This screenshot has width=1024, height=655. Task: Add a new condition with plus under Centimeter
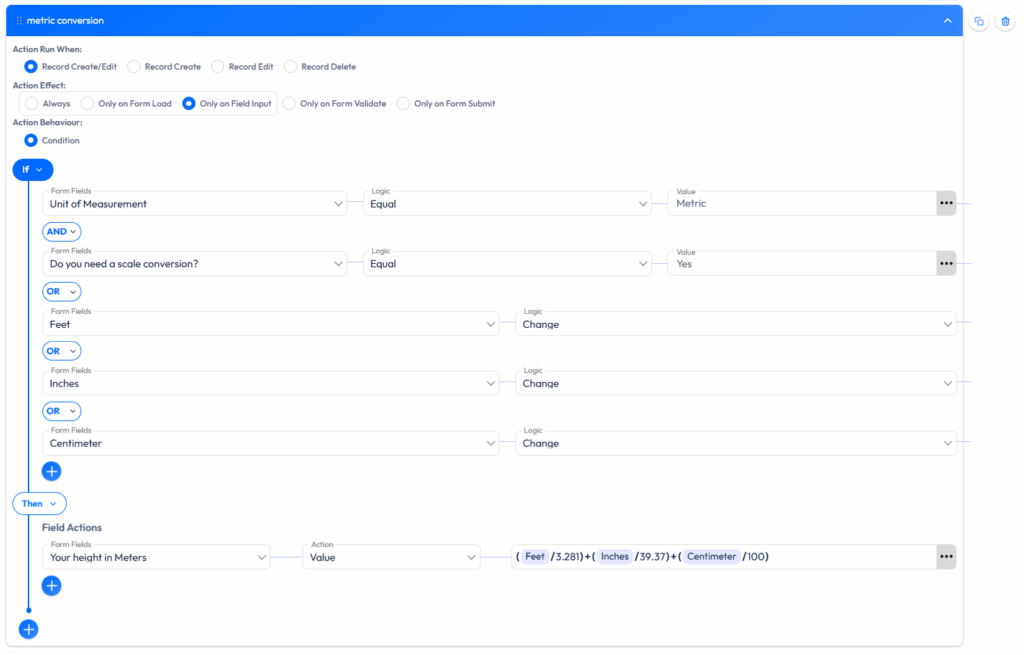click(x=52, y=471)
